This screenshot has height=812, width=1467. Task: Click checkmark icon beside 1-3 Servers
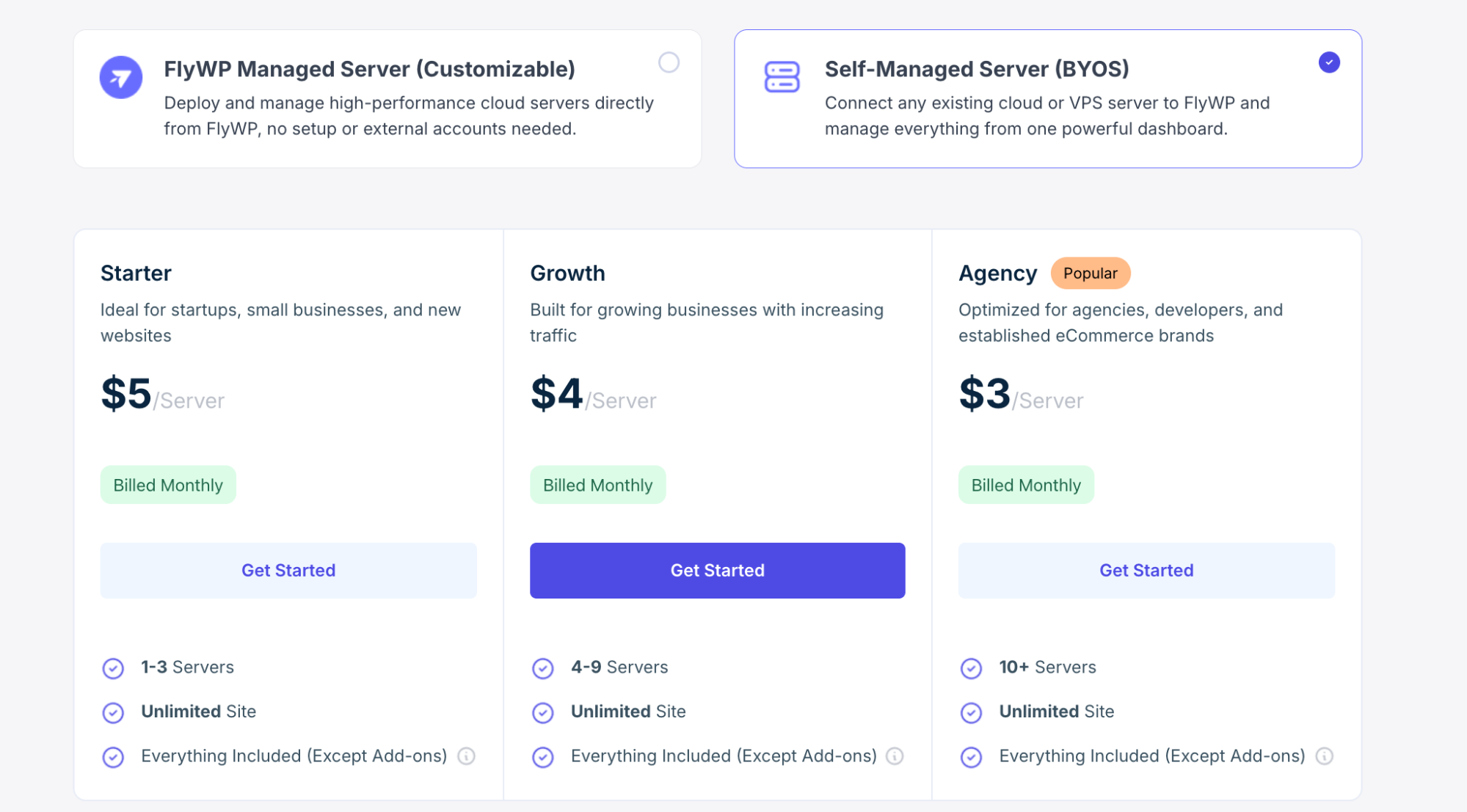[x=113, y=668]
